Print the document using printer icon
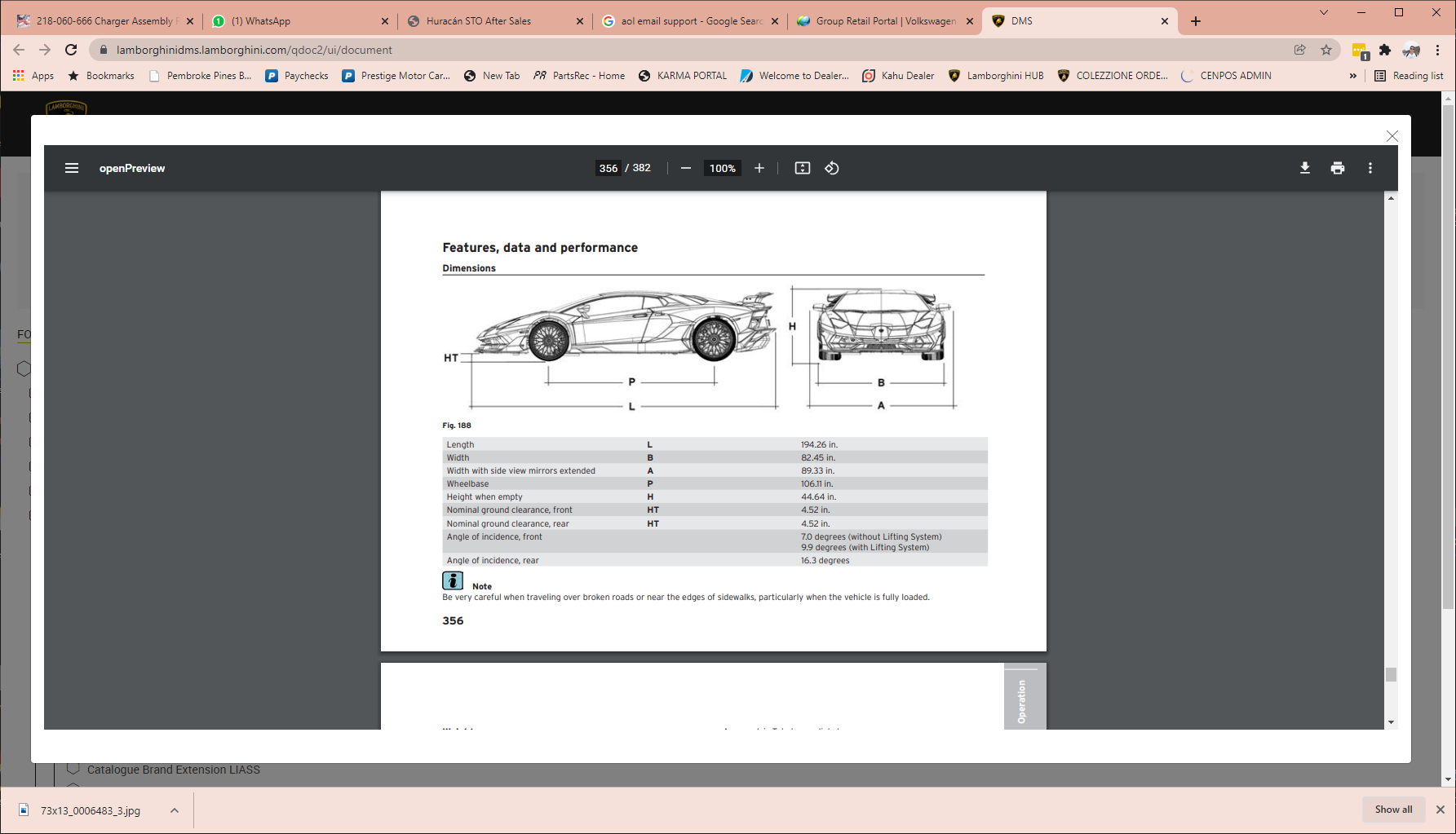Image resolution: width=1456 pixels, height=834 pixels. click(1338, 168)
